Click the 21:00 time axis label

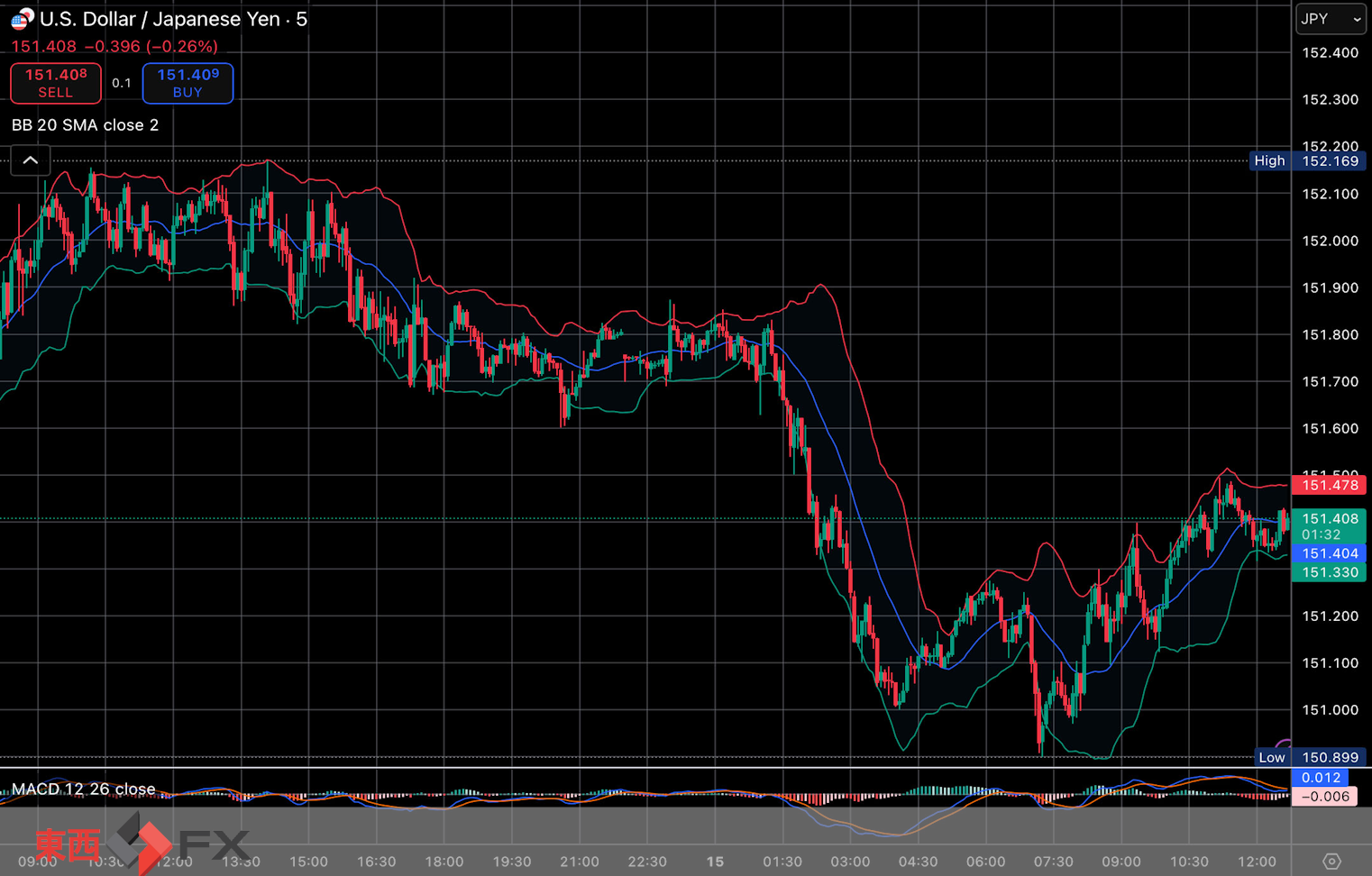pyautogui.click(x=579, y=862)
